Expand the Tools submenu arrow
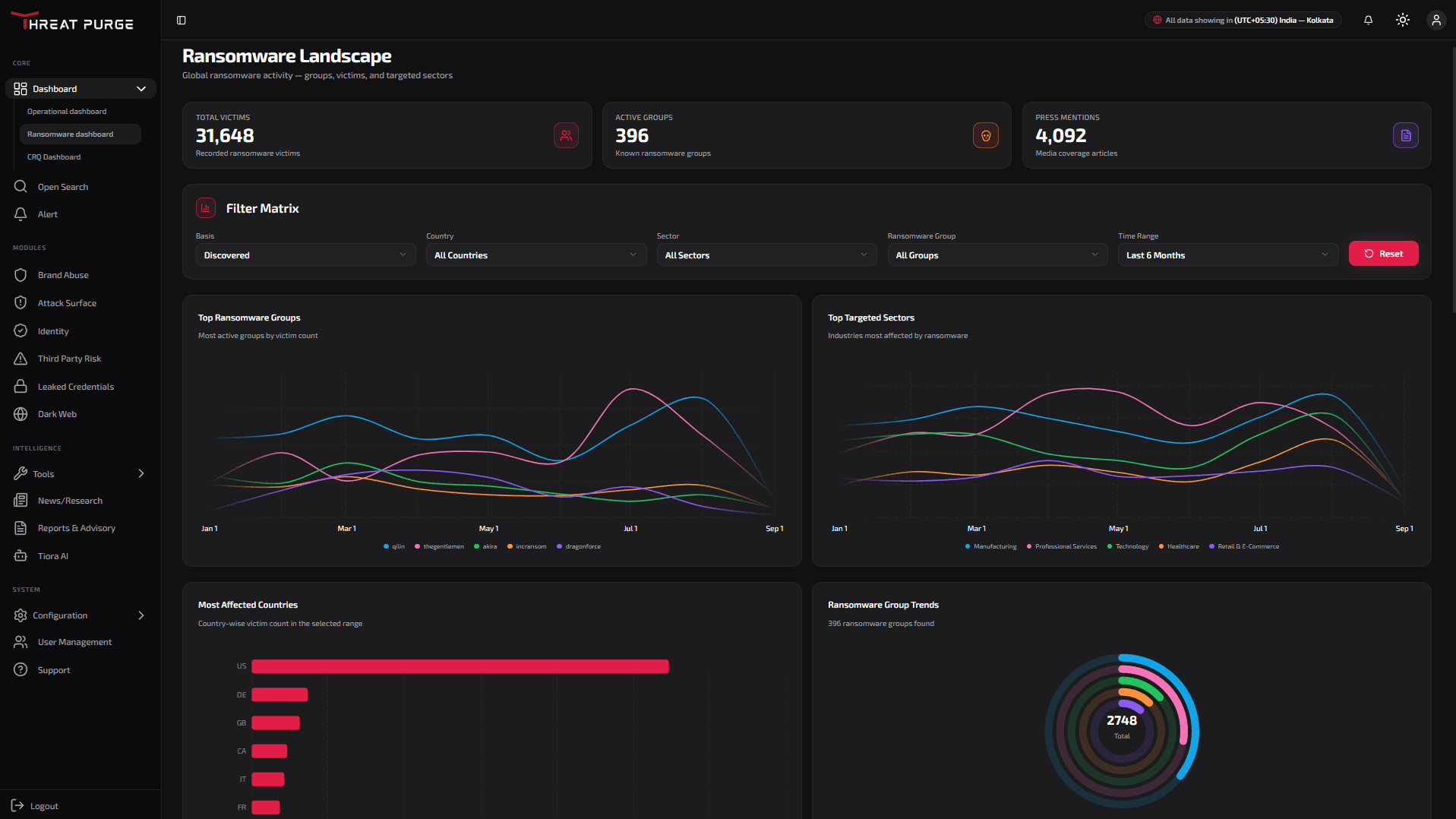 pos(141,473)
